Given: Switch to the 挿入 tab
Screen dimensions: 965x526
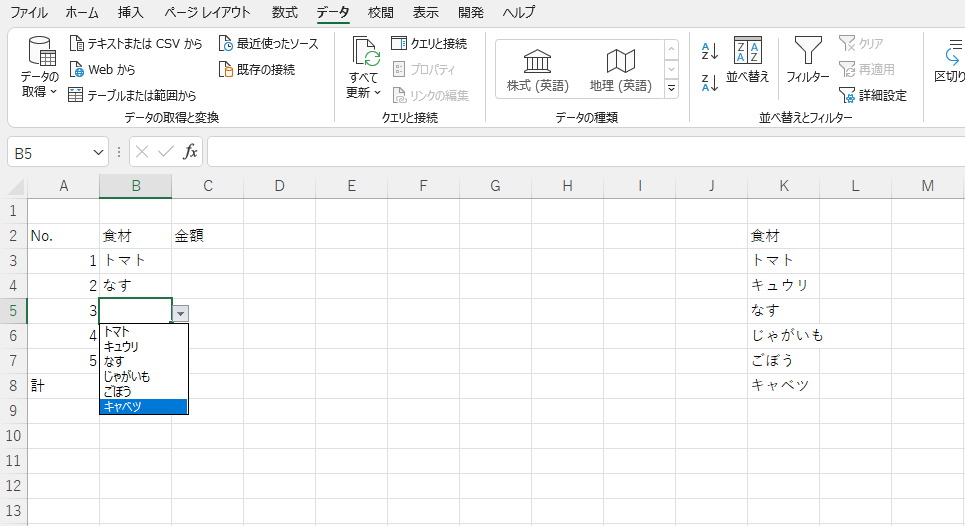Looking at the screenshot, I should click(130, 12).
